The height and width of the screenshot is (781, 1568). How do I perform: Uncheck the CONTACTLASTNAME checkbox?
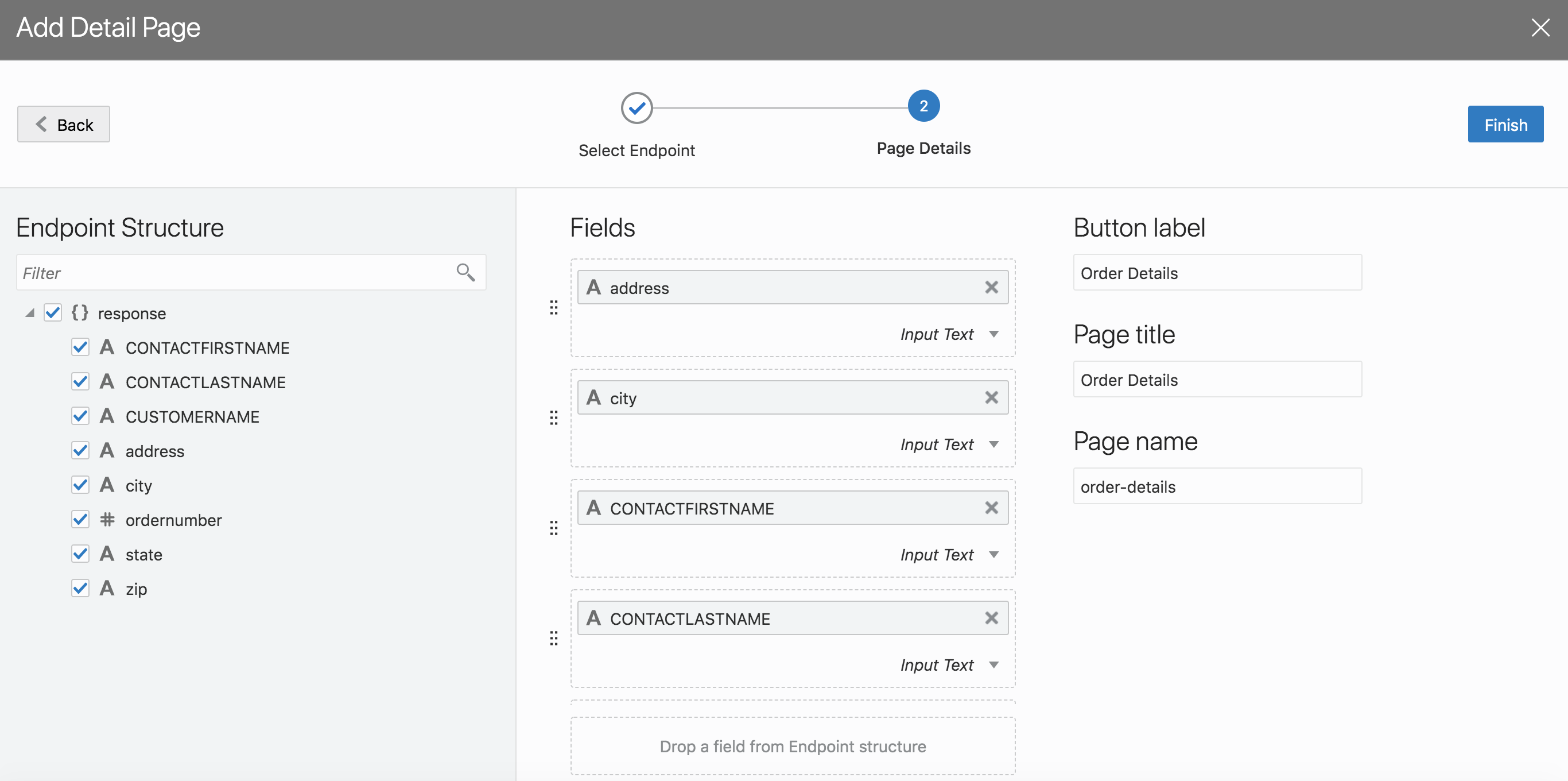80,381
